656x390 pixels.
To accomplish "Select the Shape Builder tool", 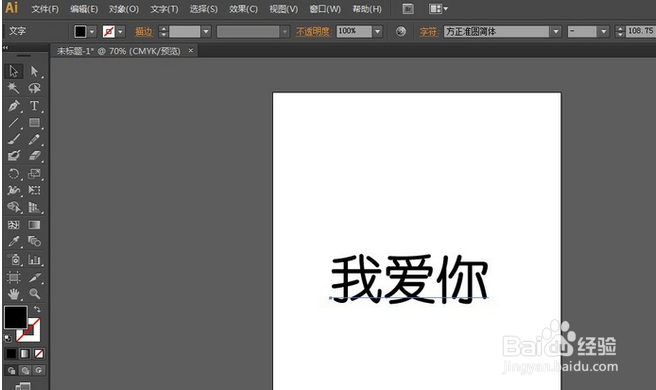I will click(13, 207).
